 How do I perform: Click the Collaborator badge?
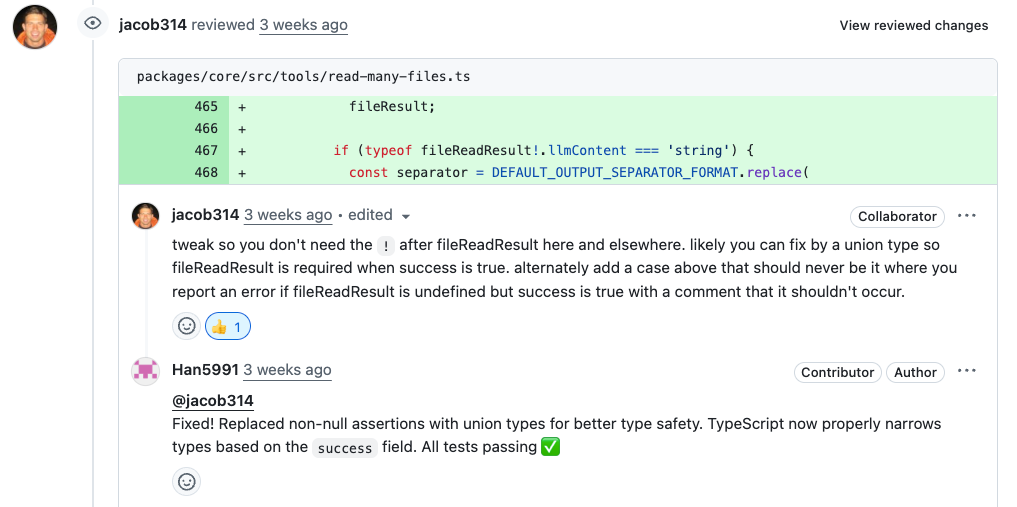[x=897, y=216]
